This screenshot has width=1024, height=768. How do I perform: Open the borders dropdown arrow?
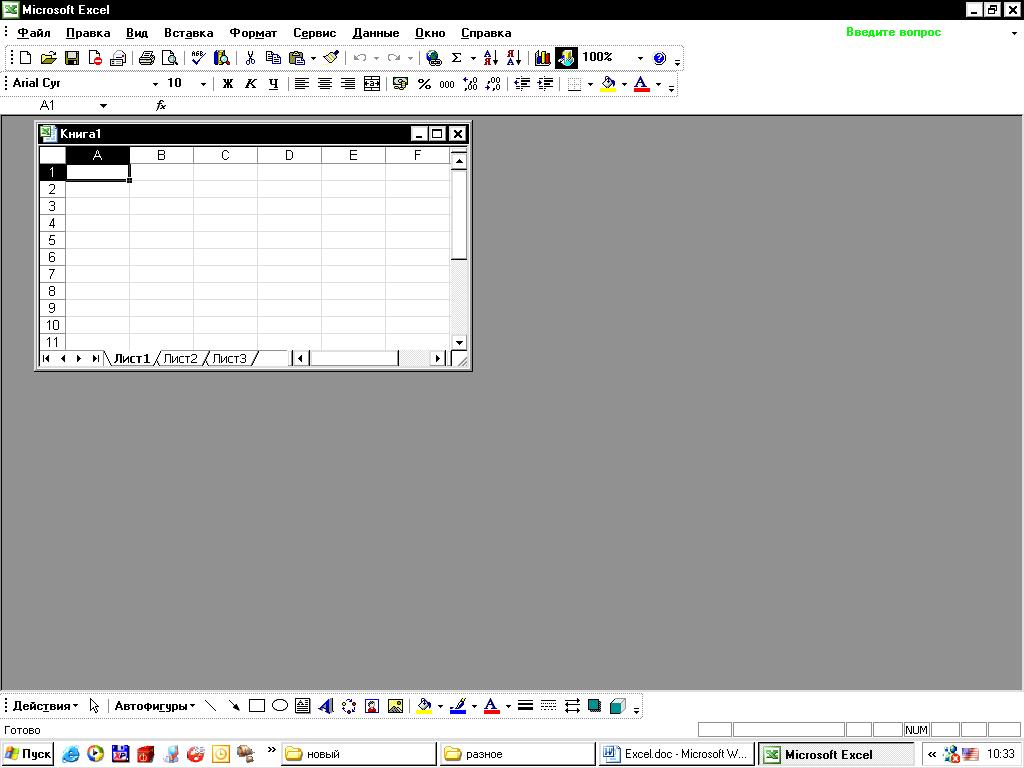(x=590, y=84)
